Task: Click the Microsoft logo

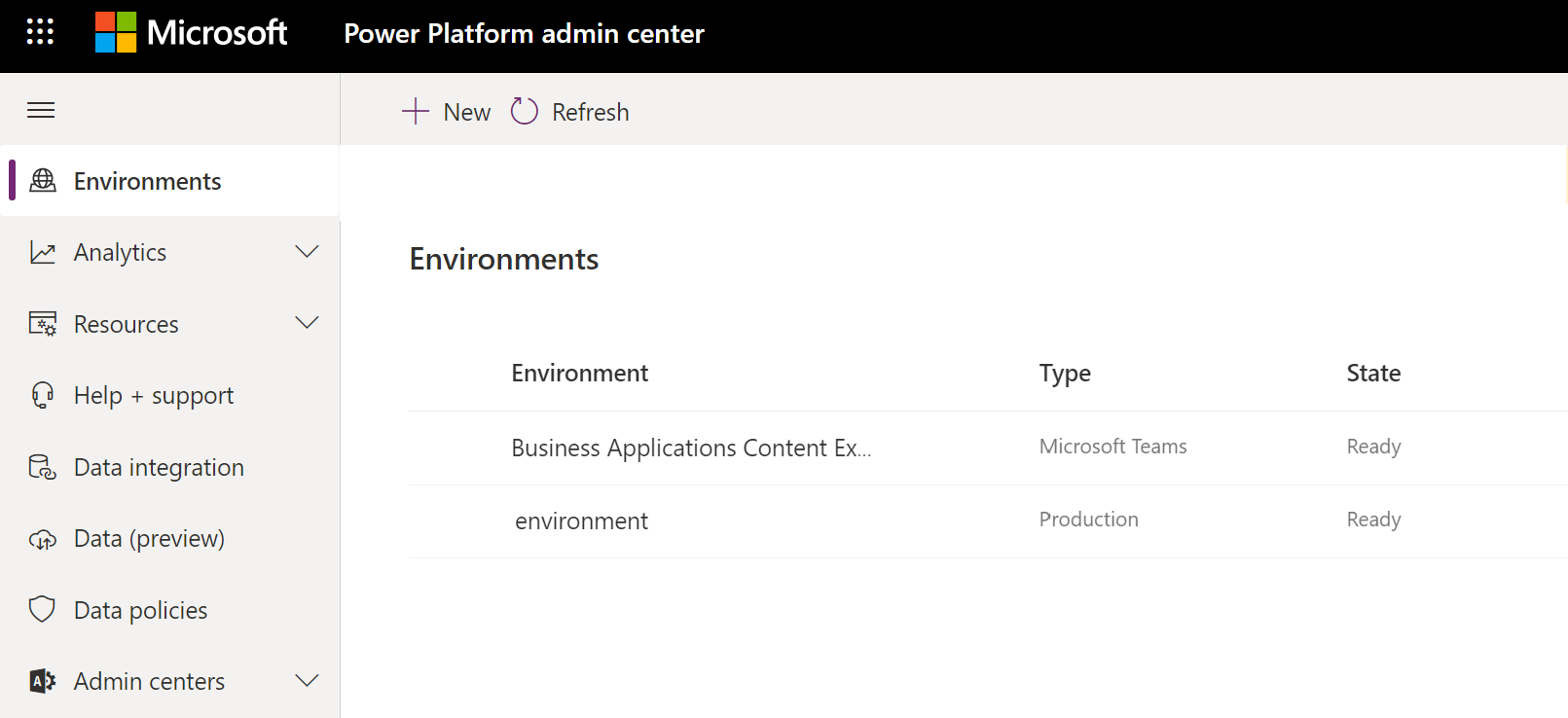Action: pos(192,32)
